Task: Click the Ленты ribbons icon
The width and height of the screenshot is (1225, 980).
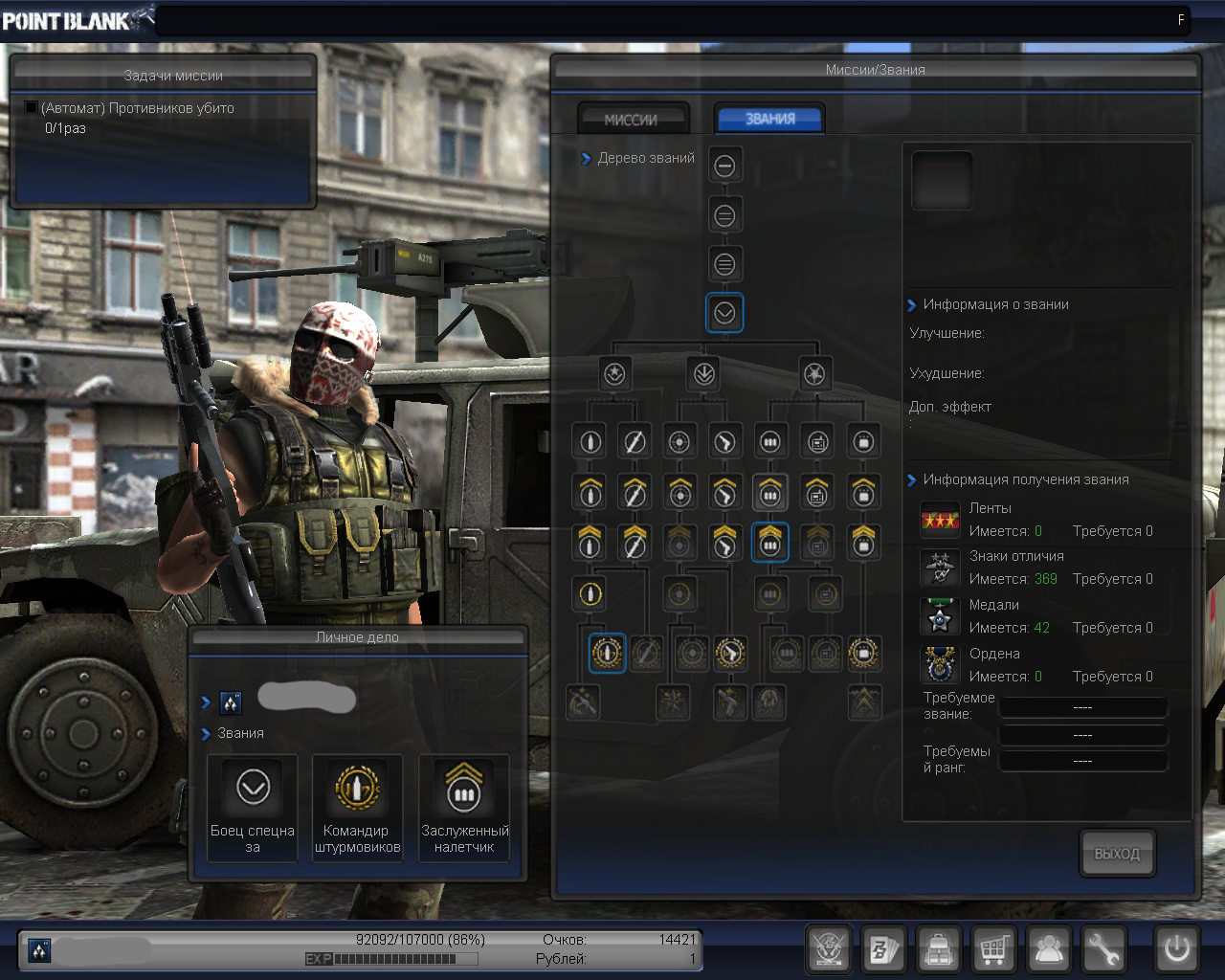Action: [940, 520]
